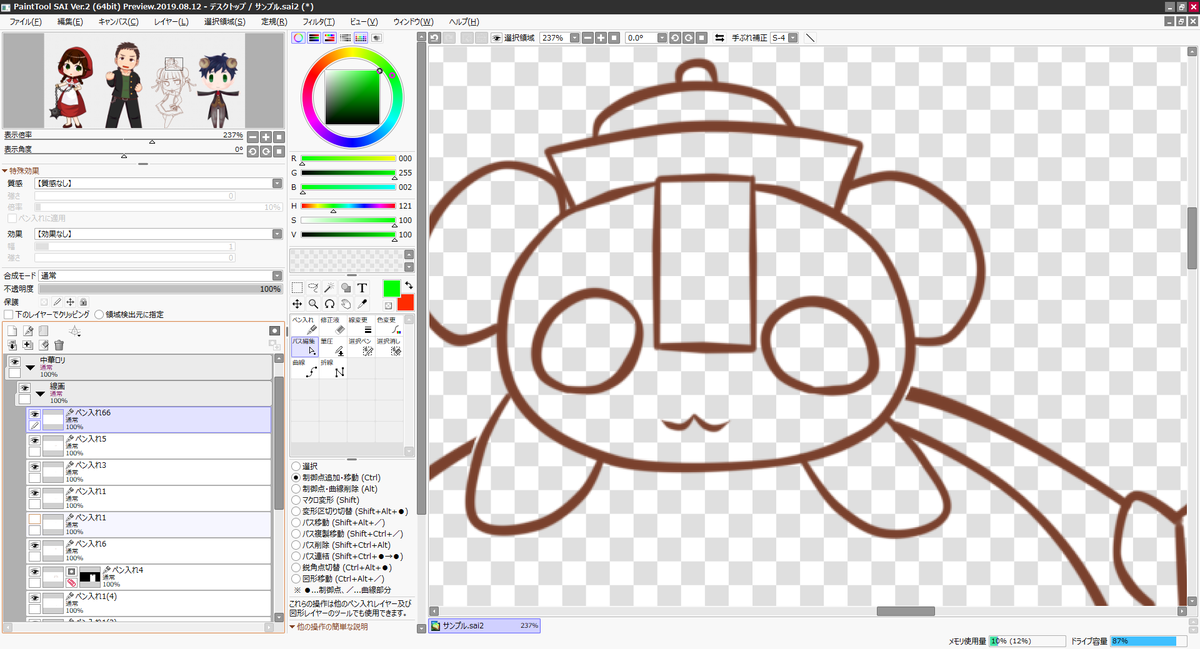
Task: Click the undo arrow in canvas toolbar
Action: click(435, 38)
